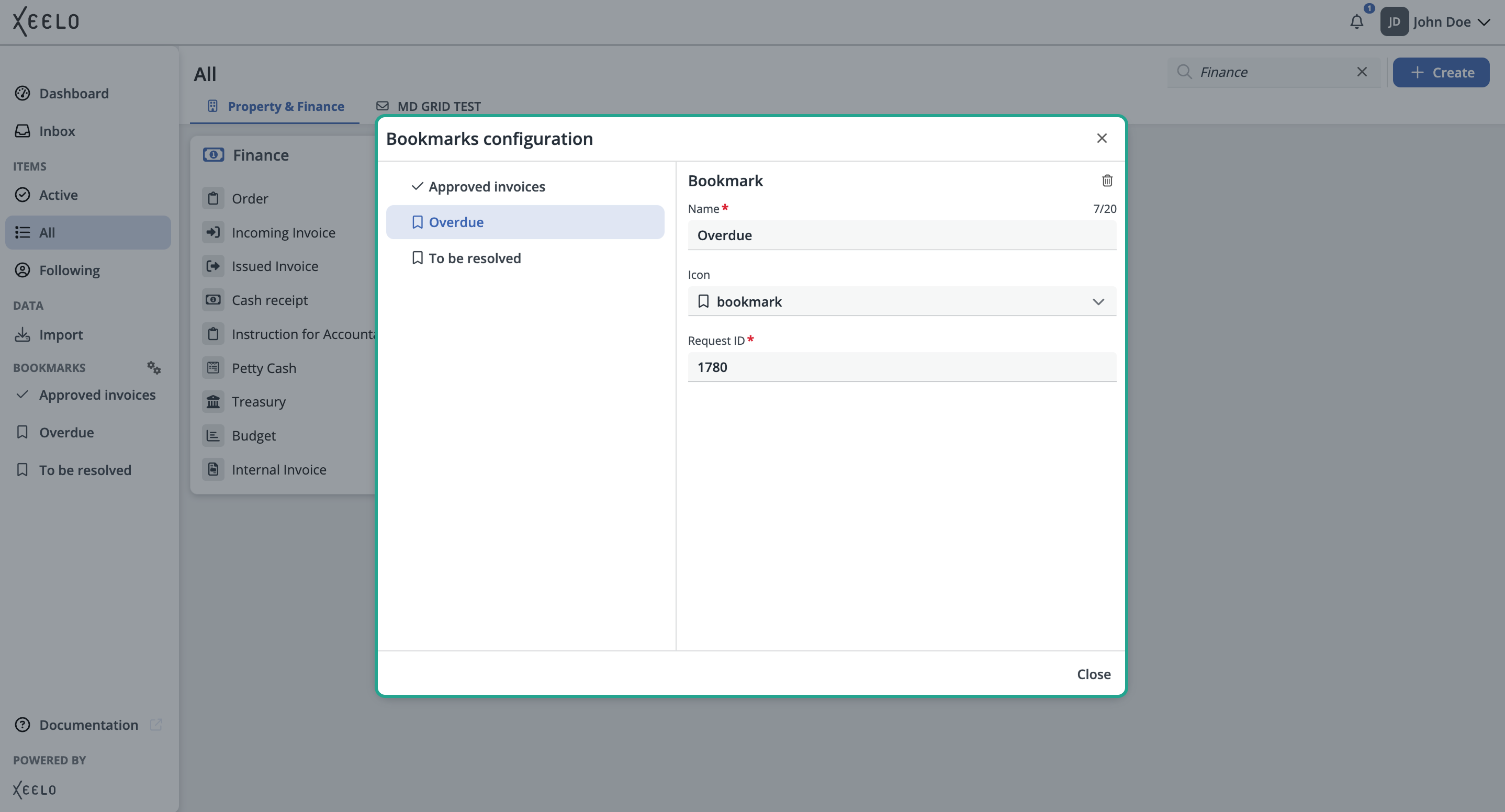Select All items in sidebar
Image resolution: width=1505 pixels, height=812 pixels.
[87, 232]
